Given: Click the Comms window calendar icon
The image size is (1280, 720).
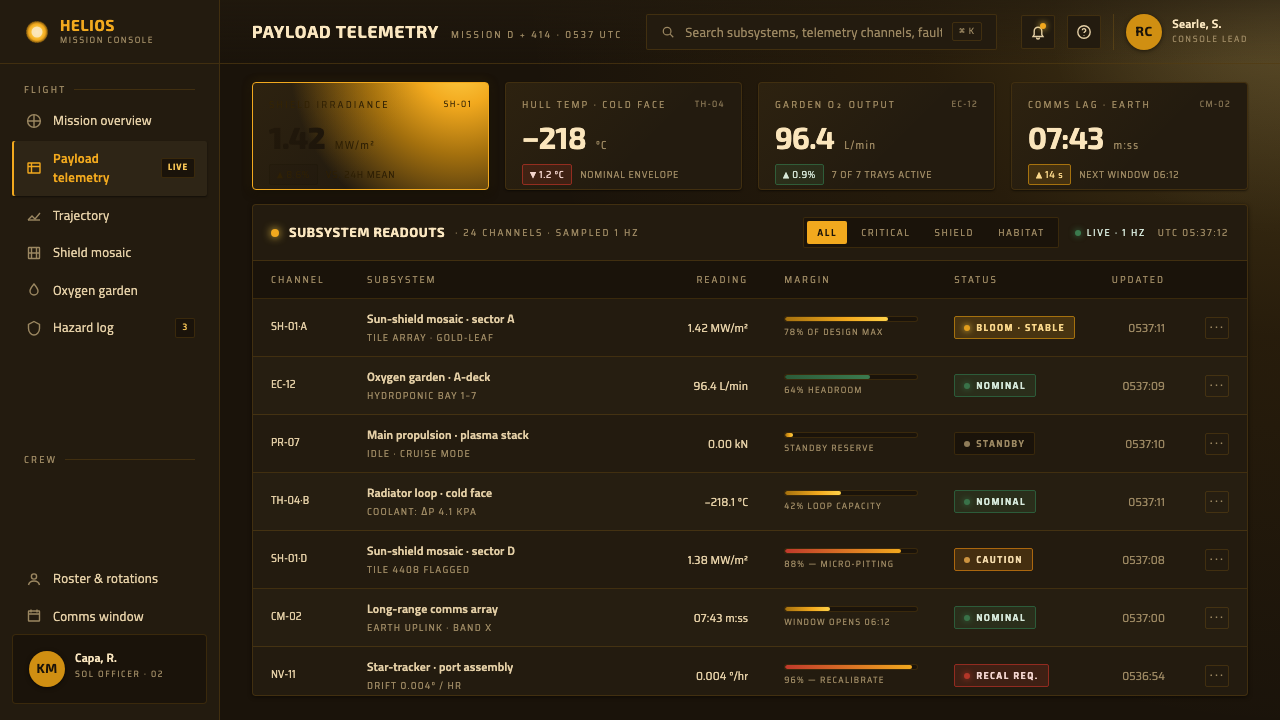Looking at the screenshot, I should tap(34, 616).
